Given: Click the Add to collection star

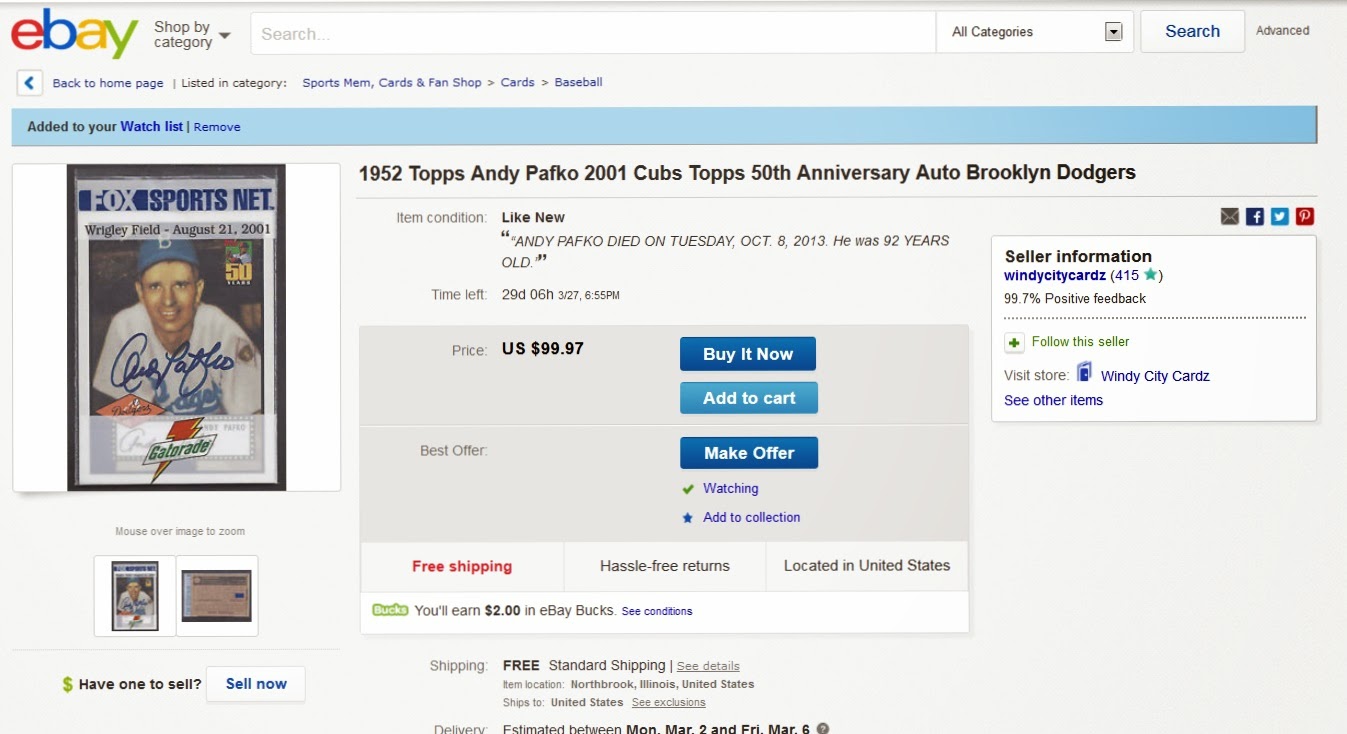Looking at the screenshot, I should tap(687, 518).
